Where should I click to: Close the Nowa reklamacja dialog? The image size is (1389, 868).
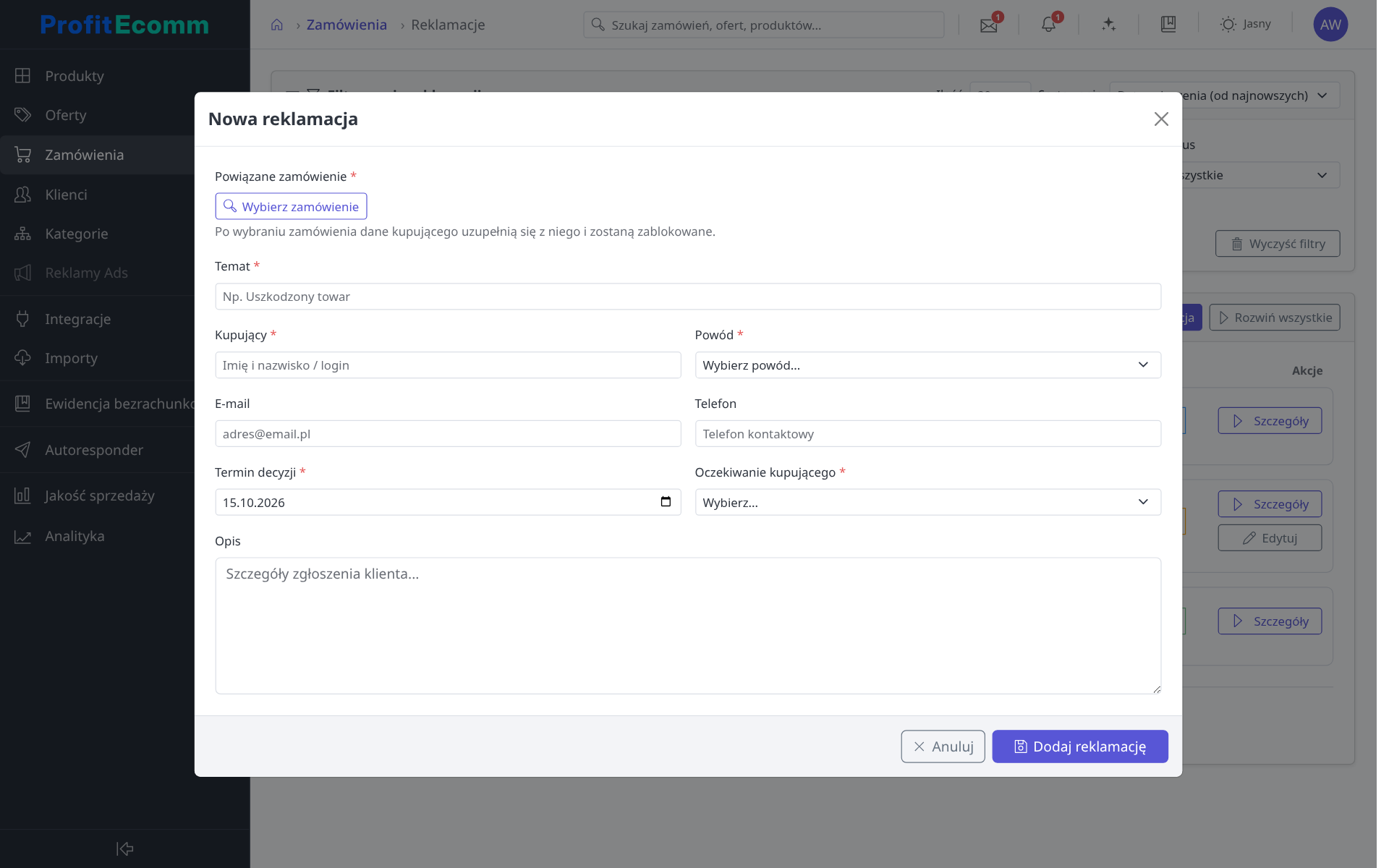click(x=1161, y=119)
